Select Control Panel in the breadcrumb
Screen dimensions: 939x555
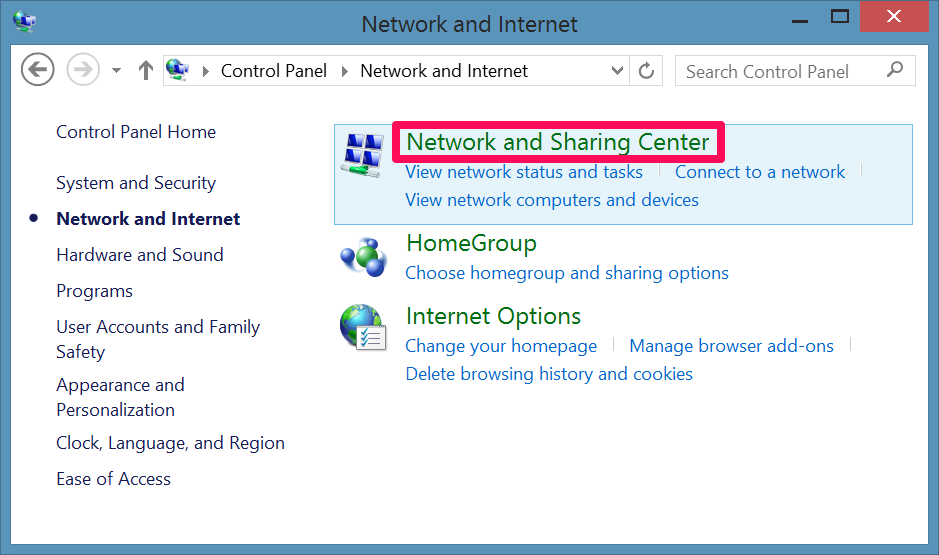tap(274, 71)
